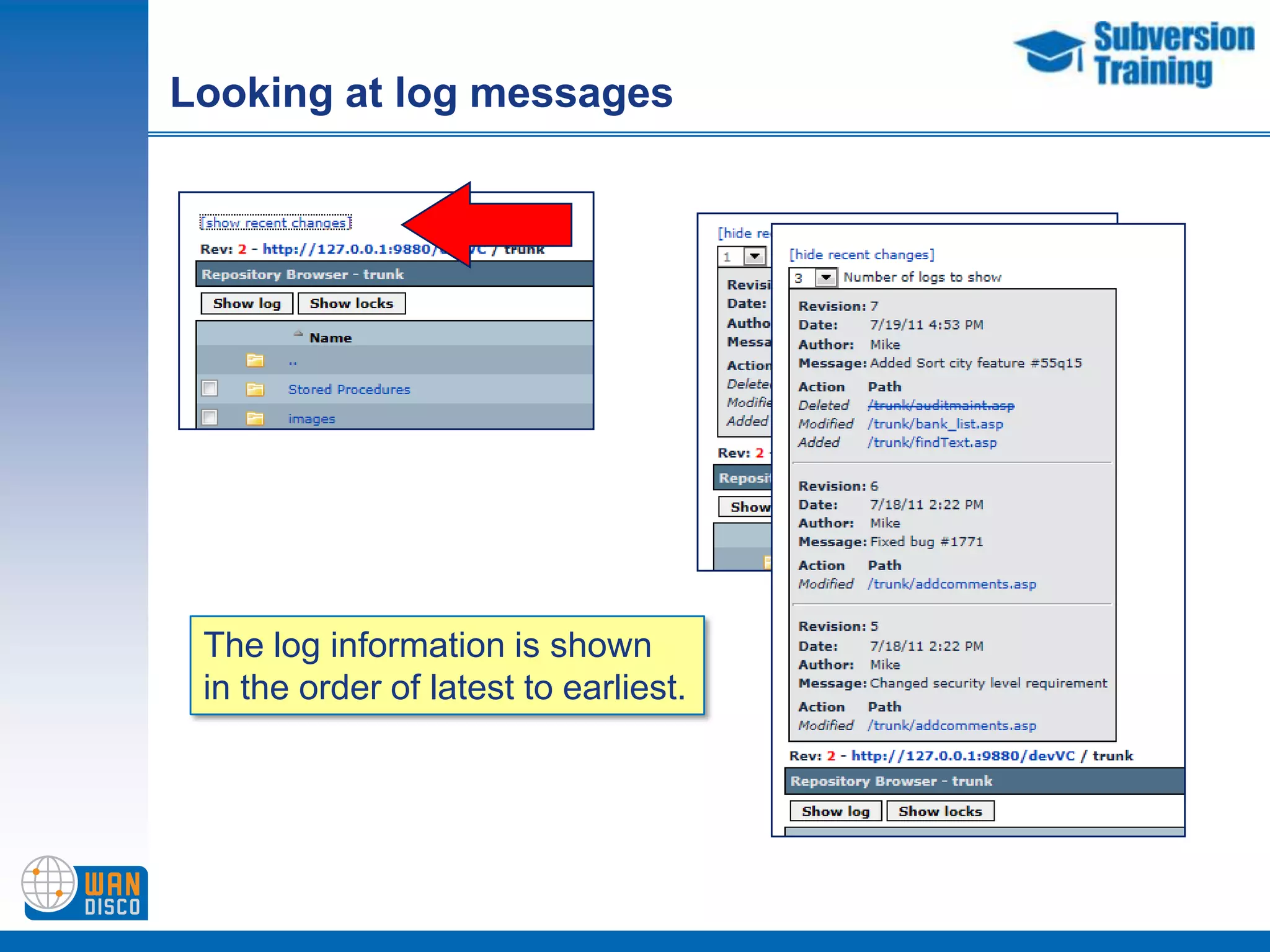
Task: Click hide recent changes link in front panel
Action: [x=861, y=255]
